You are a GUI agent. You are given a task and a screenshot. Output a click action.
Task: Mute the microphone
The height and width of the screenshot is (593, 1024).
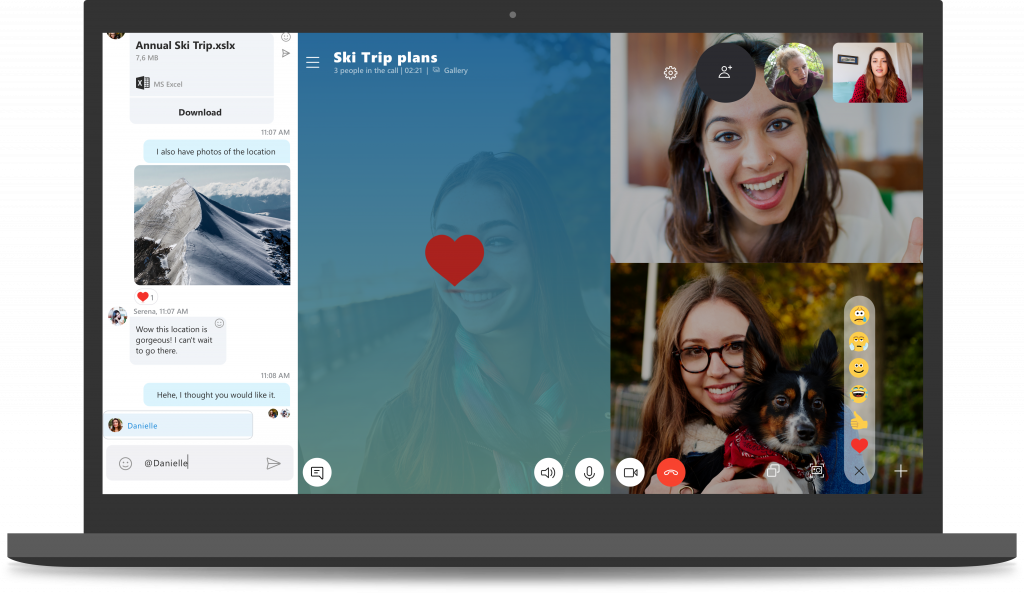tap(589, 472)
